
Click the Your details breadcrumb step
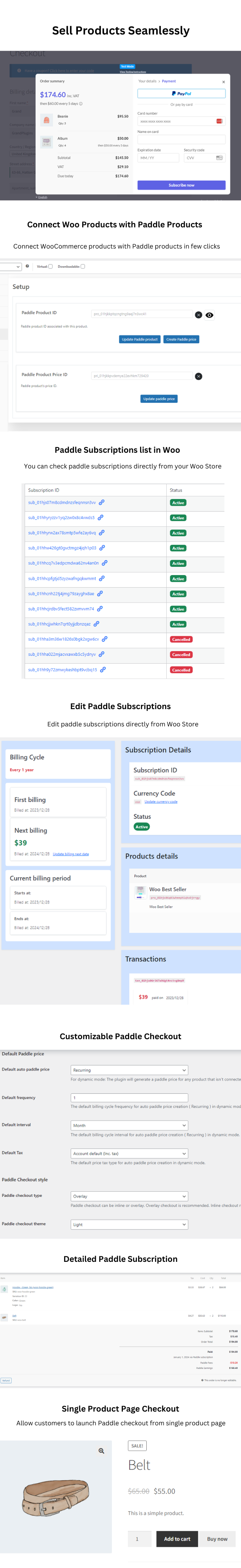pos(147,81)
